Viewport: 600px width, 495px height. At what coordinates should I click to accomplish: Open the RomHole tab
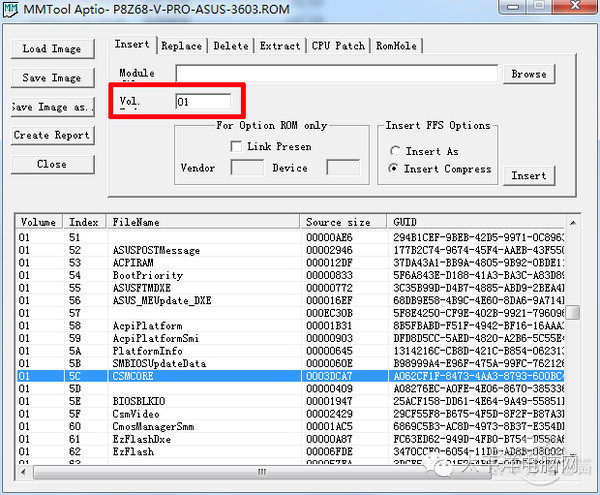[x=396, y=46]
